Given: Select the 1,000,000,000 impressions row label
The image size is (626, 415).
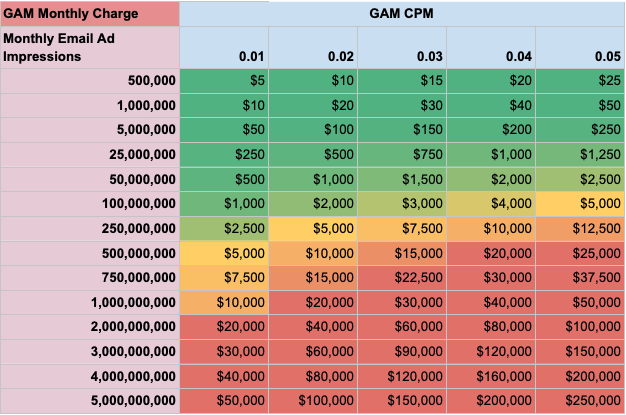Looking at the screenshot, I should click(x=90, y=301).
